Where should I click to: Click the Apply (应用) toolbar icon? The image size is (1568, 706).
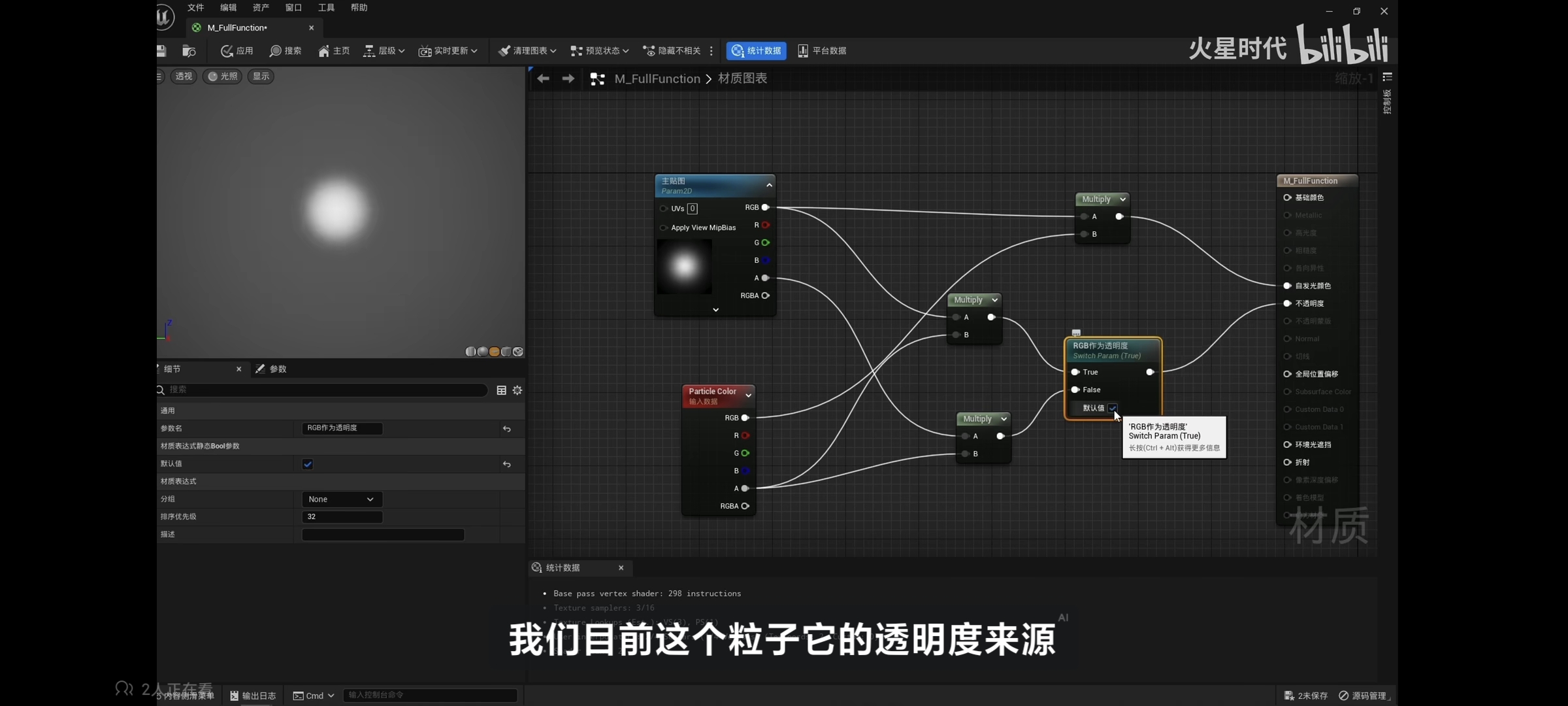(x=227, y=51)
